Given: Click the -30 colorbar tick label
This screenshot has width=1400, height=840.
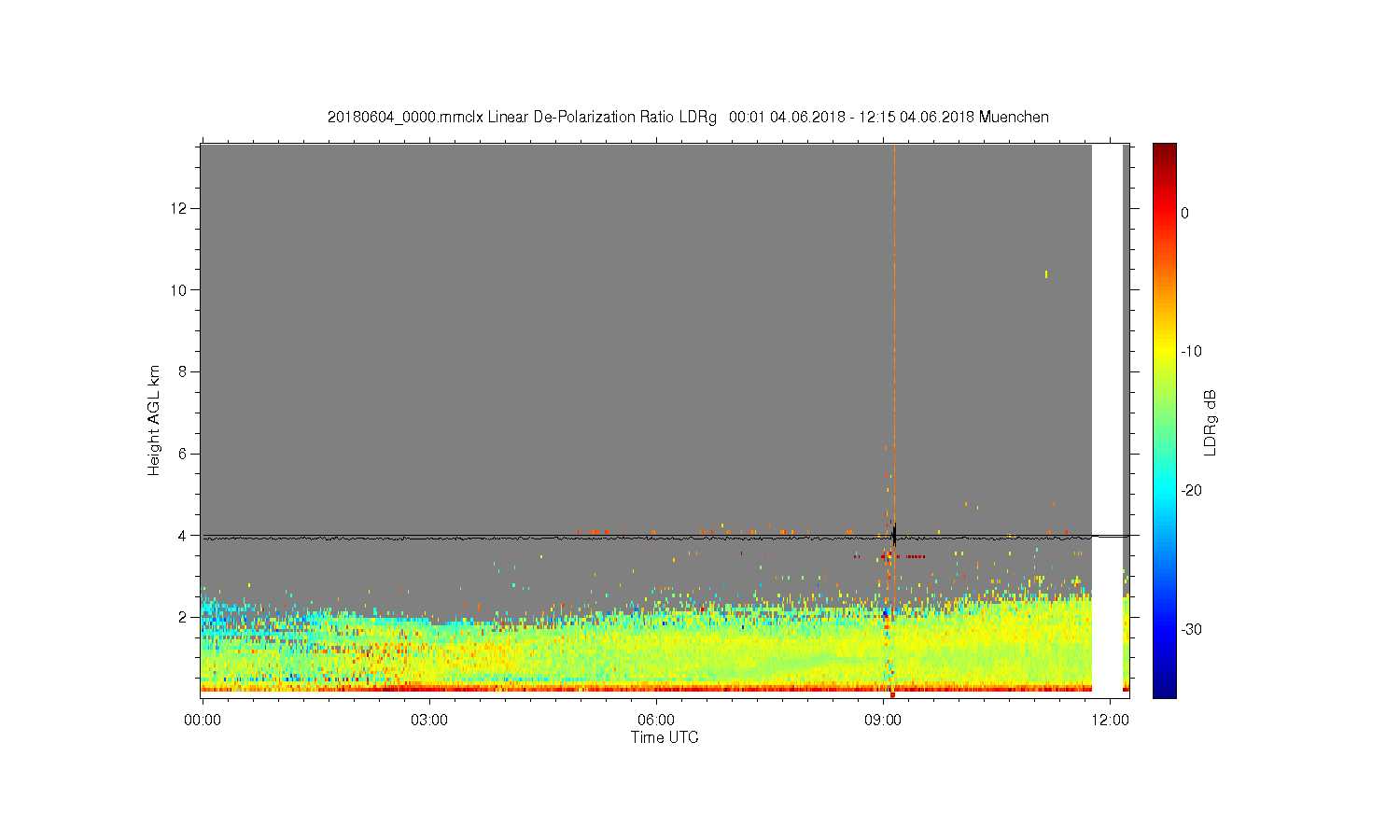Looking at the screenshot, I should pyautogui.click(x=1191, y=629).
